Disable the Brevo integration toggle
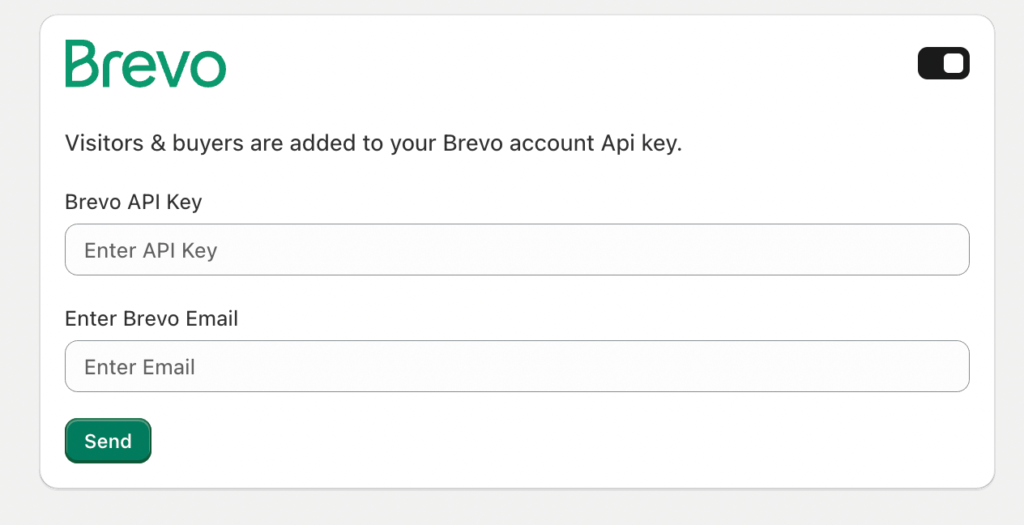The image size is (1024, 525). (x=944, y=63)
